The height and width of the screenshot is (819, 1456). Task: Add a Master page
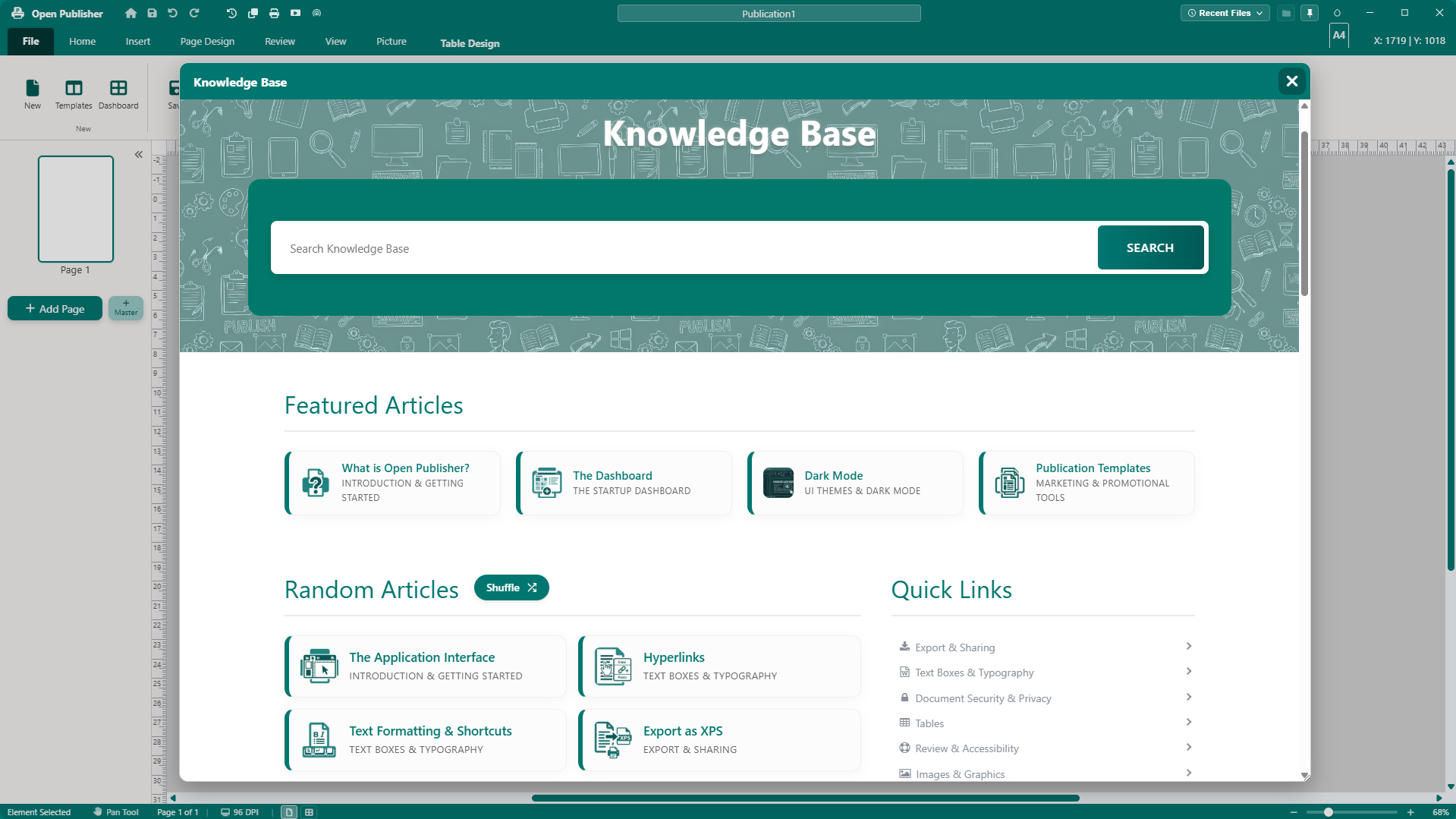tap(126, 307)
